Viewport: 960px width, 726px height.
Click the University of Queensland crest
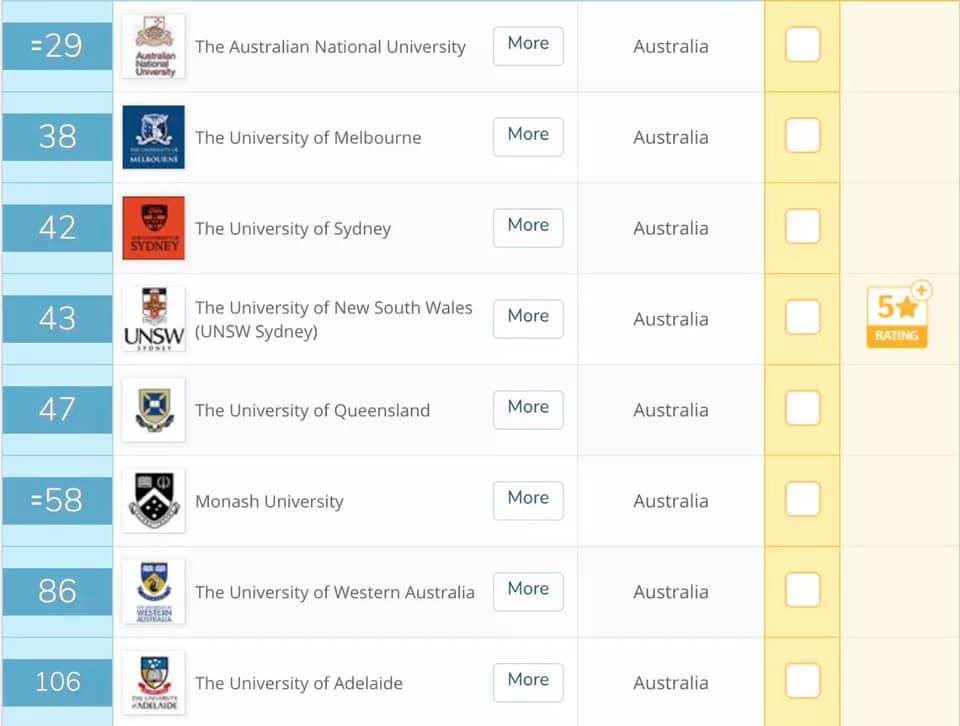point(154,410)
